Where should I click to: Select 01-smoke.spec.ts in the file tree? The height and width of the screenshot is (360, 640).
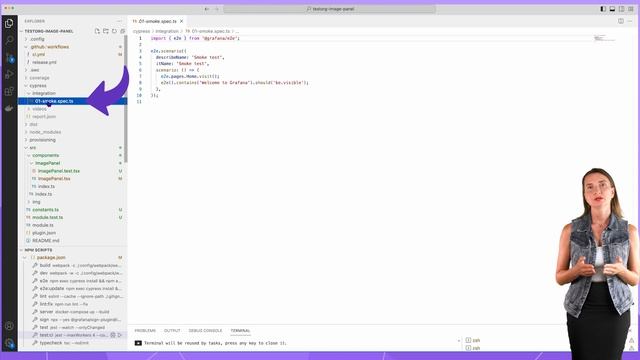(x=73, y=101)
